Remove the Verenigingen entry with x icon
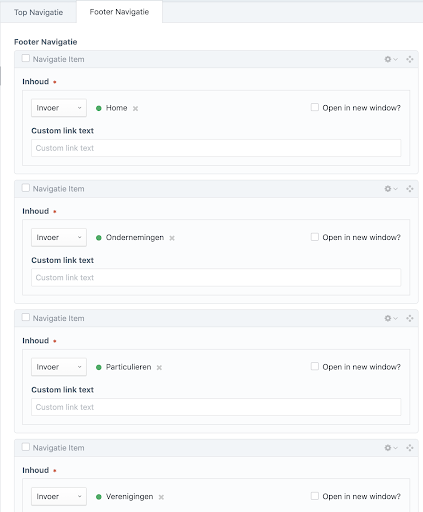 click(x=161, y=497)
